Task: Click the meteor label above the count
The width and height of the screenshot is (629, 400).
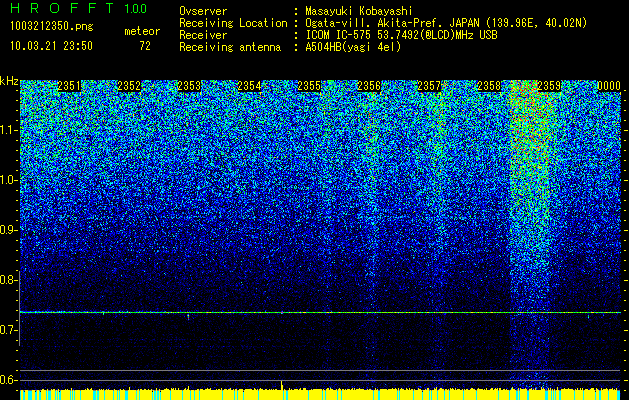Action: (x=142, y=31)
